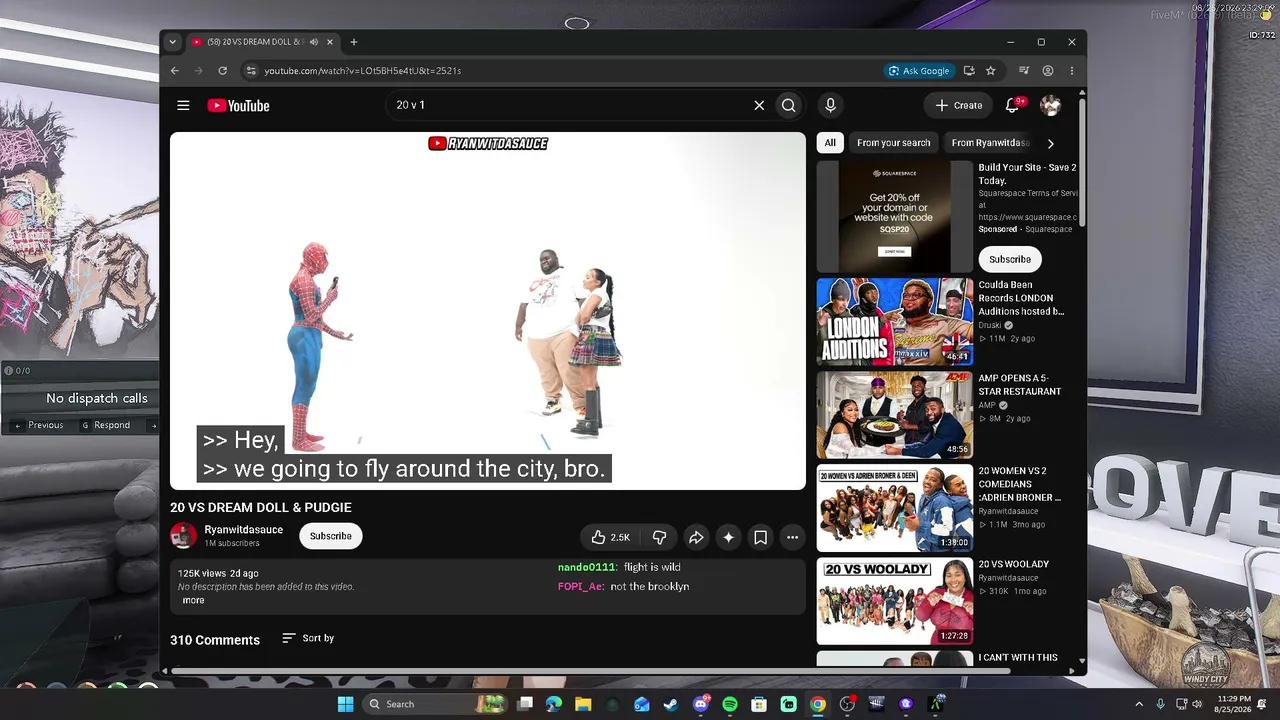Reload the YouTube page
The image size is (1280, 720).
222,71
